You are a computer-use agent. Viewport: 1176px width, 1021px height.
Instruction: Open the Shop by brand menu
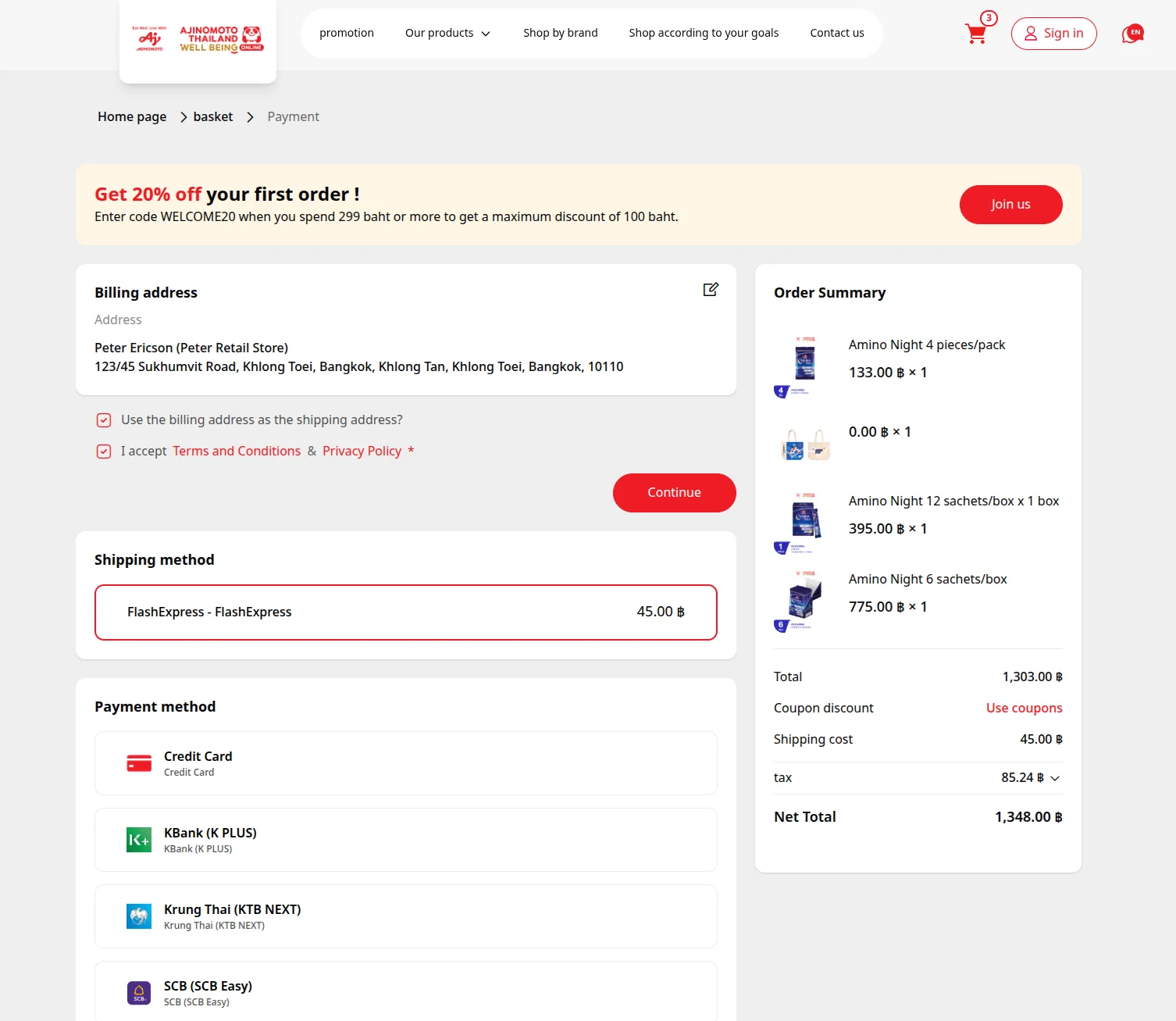pyautogui.click(x=560, y=34)
